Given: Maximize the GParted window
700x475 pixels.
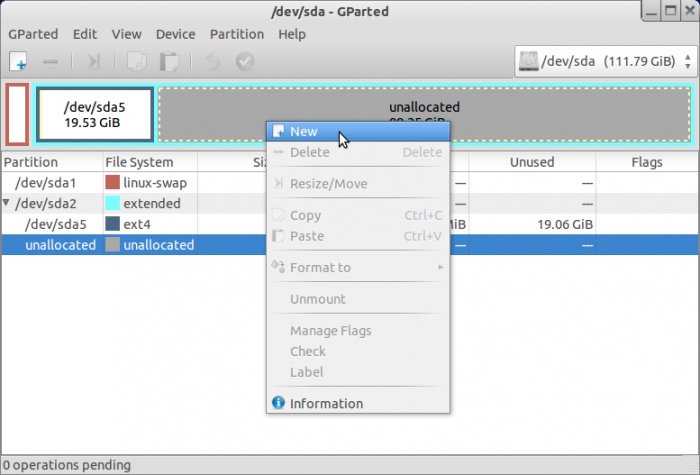Looking at the screenshot, I should (671, 11).
